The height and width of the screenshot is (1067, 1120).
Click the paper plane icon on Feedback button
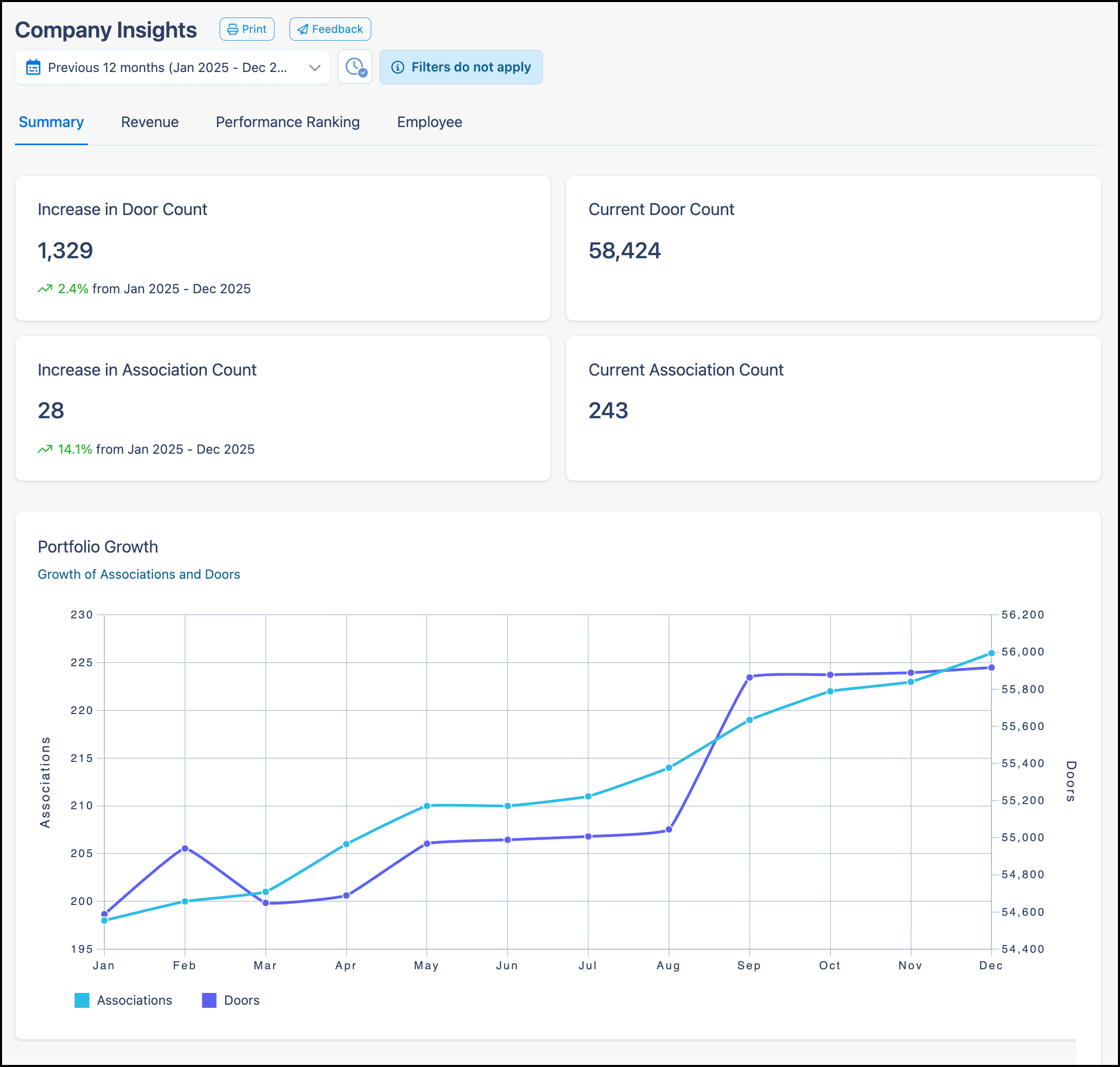pos(302,28)
